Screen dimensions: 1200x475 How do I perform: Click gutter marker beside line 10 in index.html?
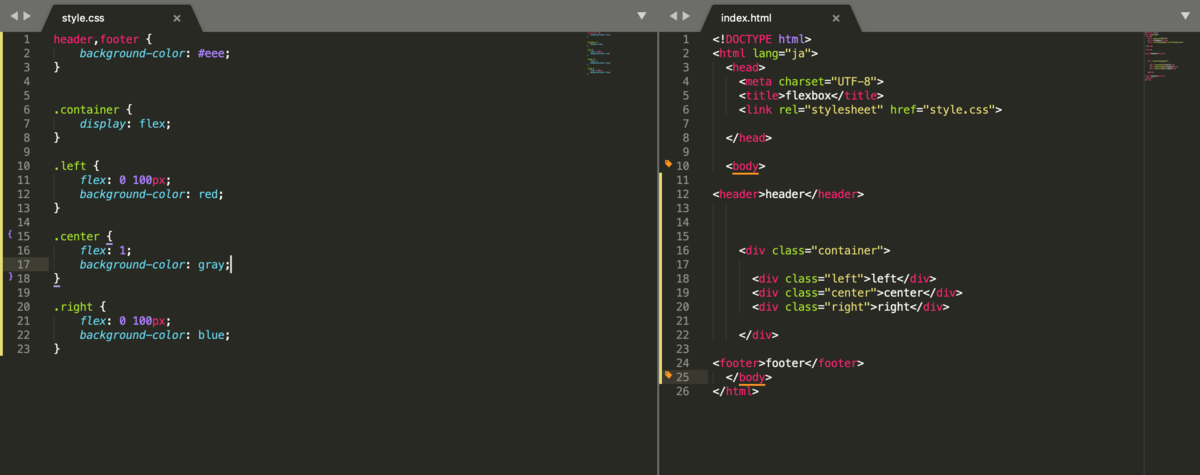[x=668, y=163]
